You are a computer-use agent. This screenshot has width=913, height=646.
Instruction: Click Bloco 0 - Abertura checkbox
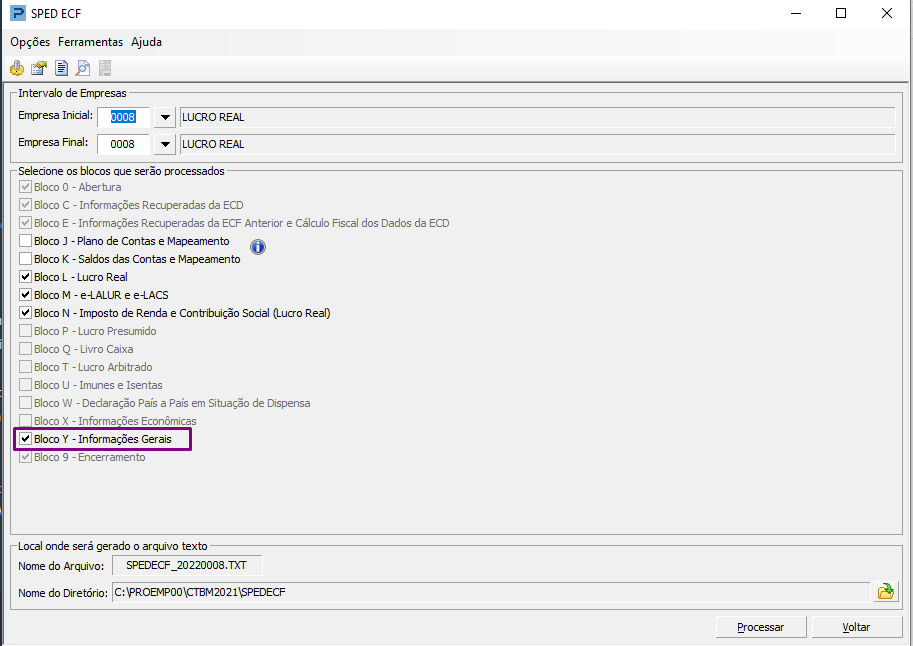[26, 187]
